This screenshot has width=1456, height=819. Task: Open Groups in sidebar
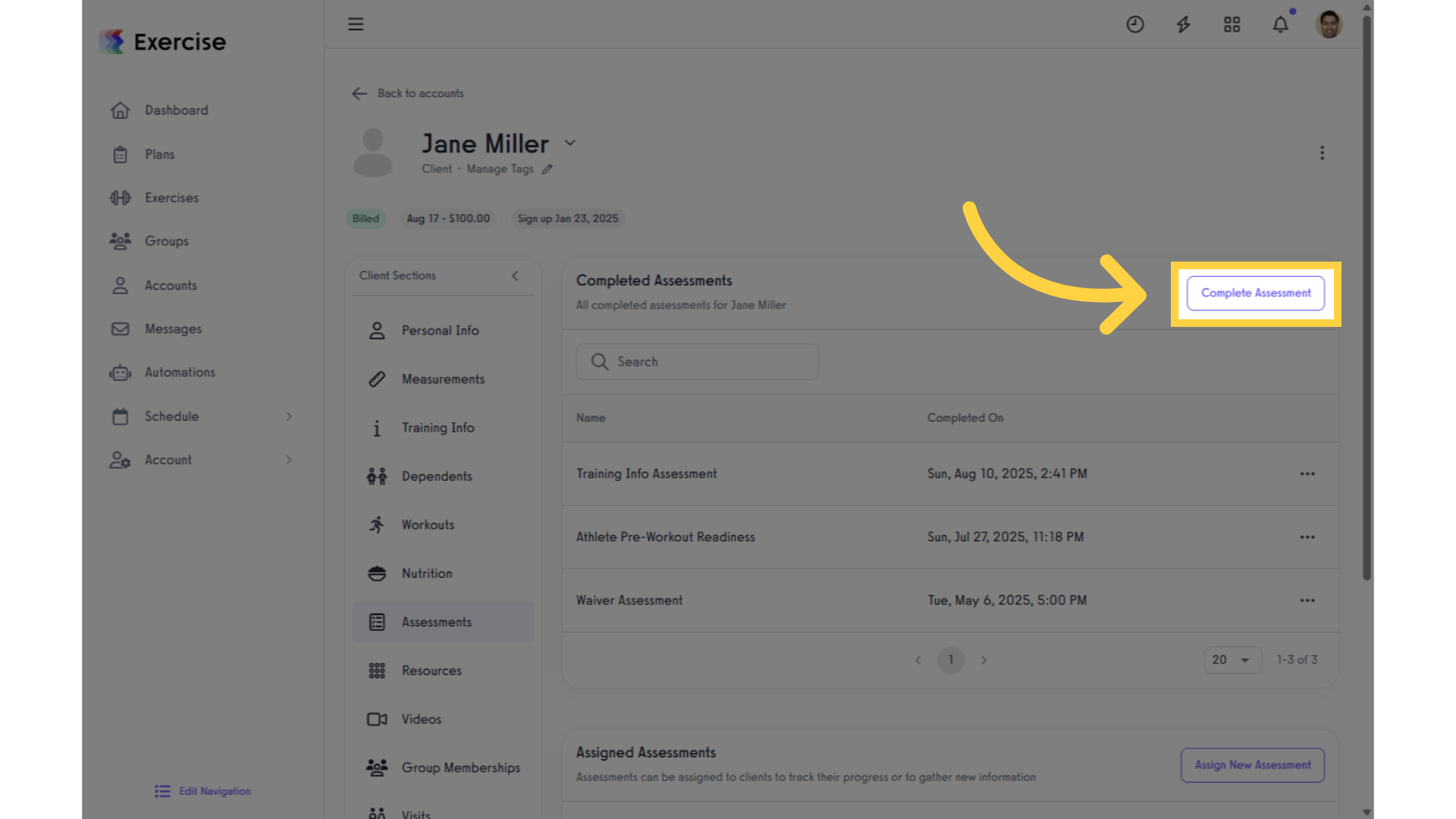coord(166,241)
